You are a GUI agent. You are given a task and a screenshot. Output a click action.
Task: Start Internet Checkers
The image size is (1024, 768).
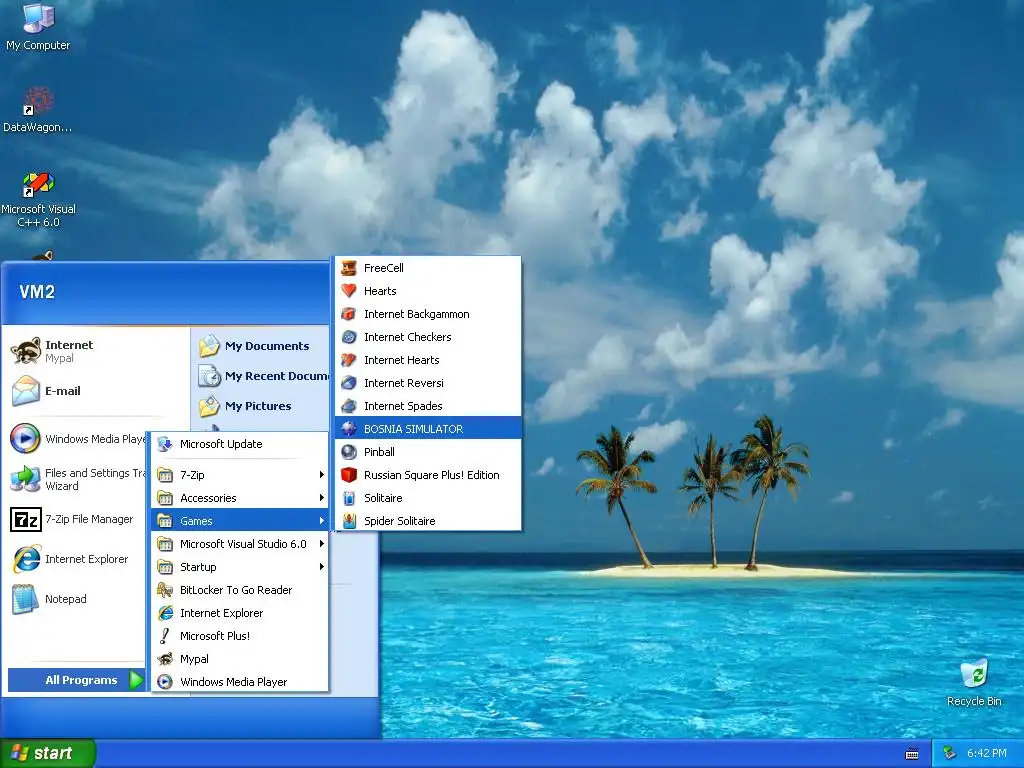point(428,337)
